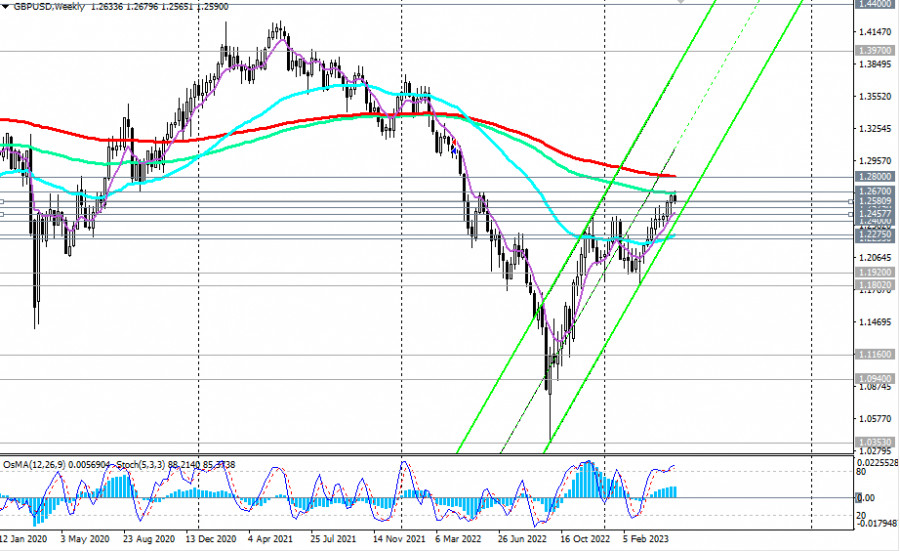
Task: Click the latest weekly candle on the chart
Action: pyautogui.click(x=674, y=198)
